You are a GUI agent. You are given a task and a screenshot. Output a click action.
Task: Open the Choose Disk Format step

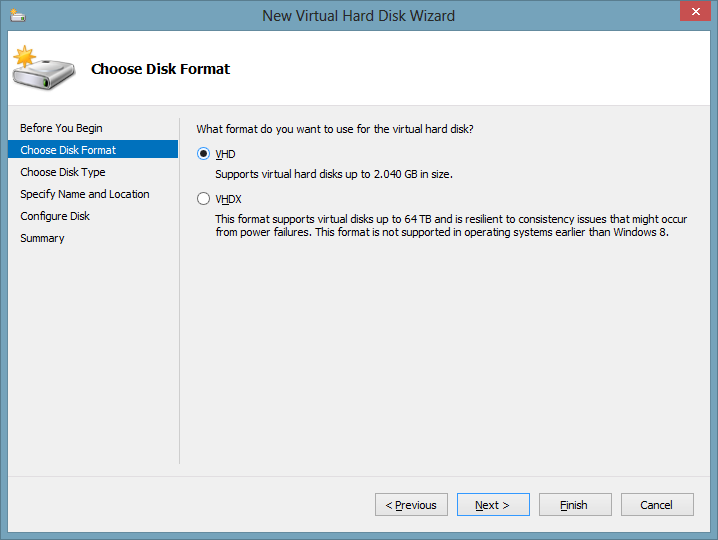point(93,150)
